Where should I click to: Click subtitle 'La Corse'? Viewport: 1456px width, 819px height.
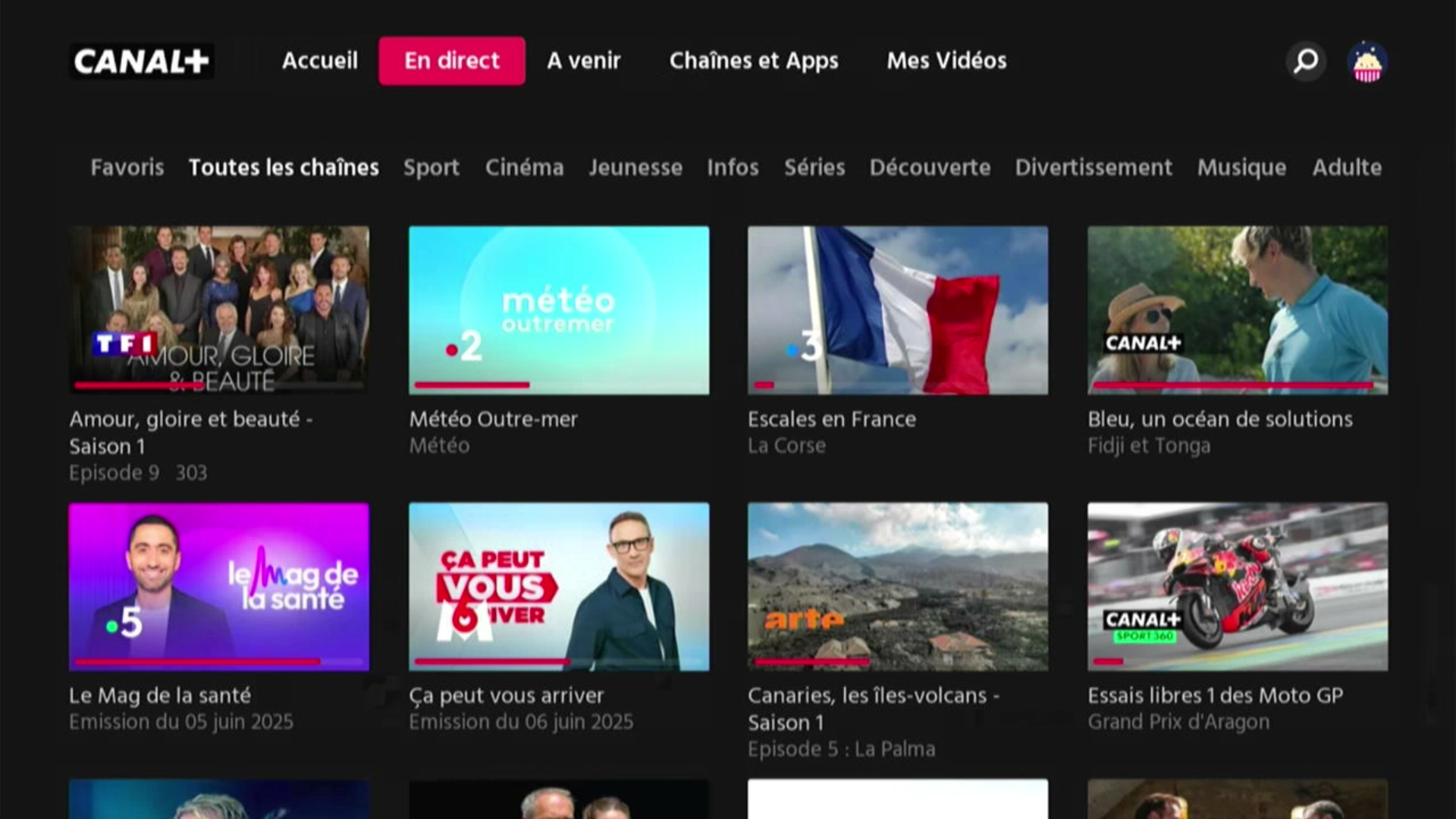[x=786, y=445]
